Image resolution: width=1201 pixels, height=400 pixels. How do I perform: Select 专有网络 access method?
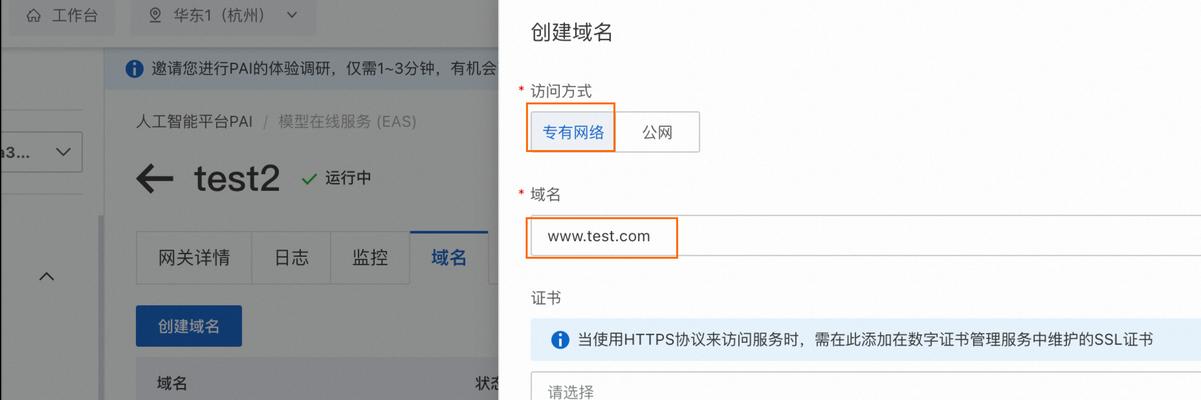tap(573, 132)
